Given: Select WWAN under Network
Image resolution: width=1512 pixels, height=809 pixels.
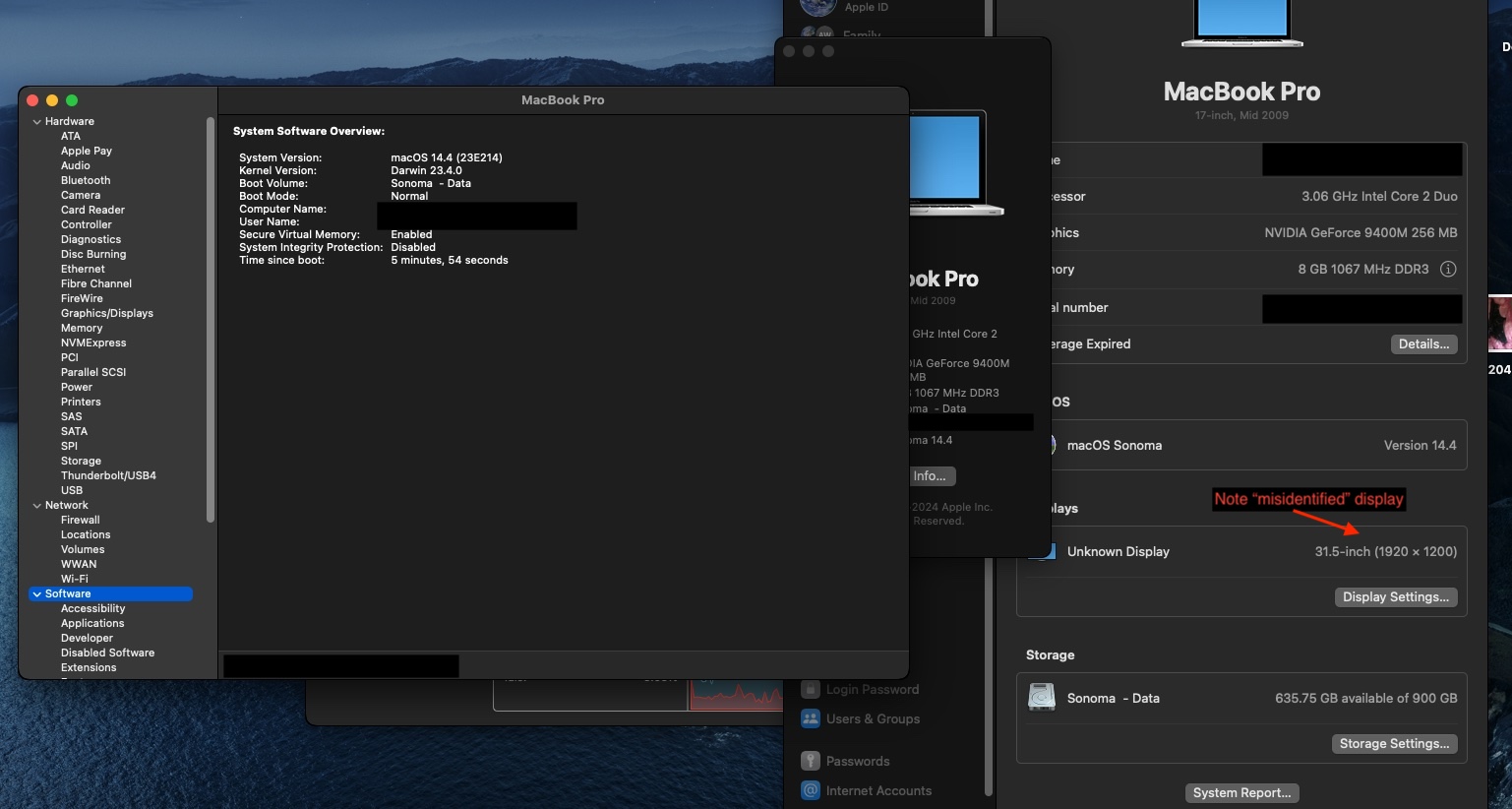Looking at the screenshot, I should click(x=79, y=565).
